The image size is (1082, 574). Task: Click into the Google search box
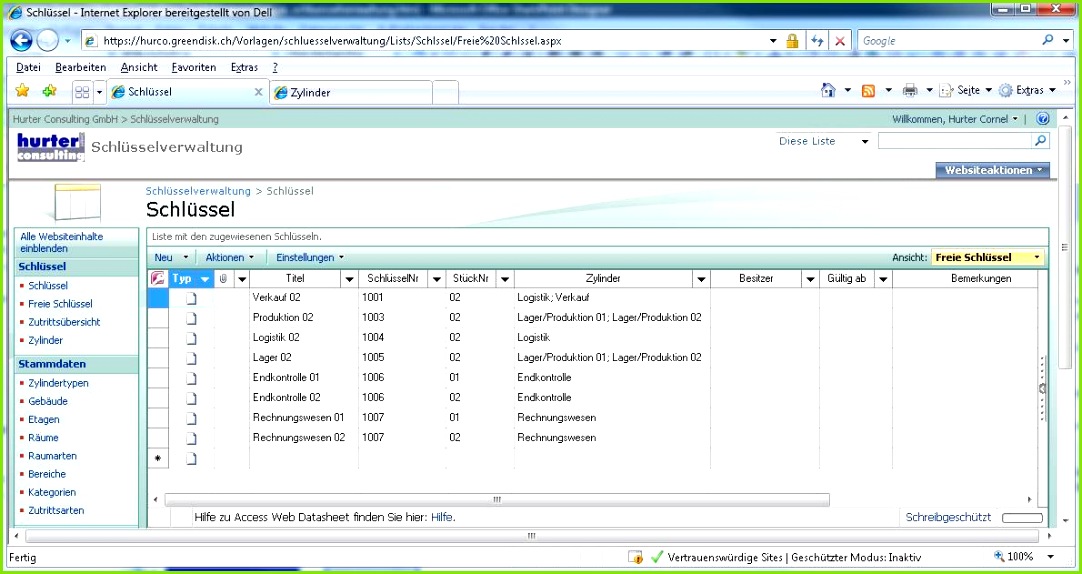click(945, 41)
